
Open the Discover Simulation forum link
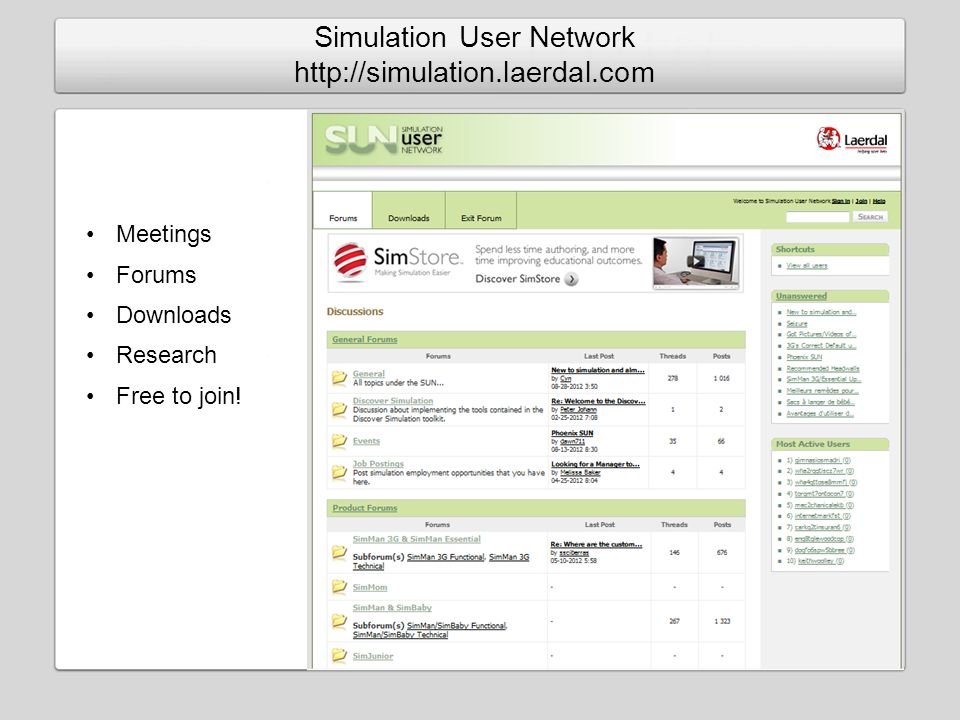click(x=393, y=400)
